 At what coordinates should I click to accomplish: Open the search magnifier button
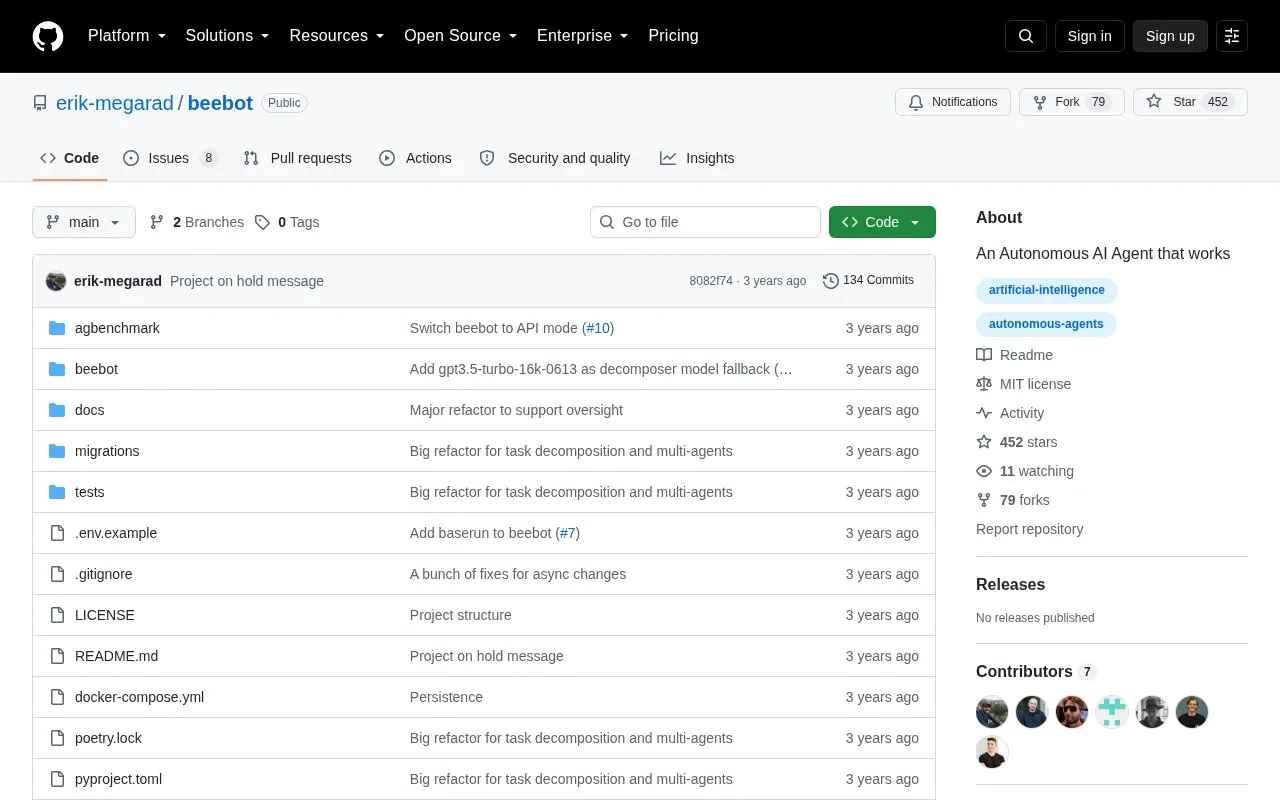pos(1026,36)
